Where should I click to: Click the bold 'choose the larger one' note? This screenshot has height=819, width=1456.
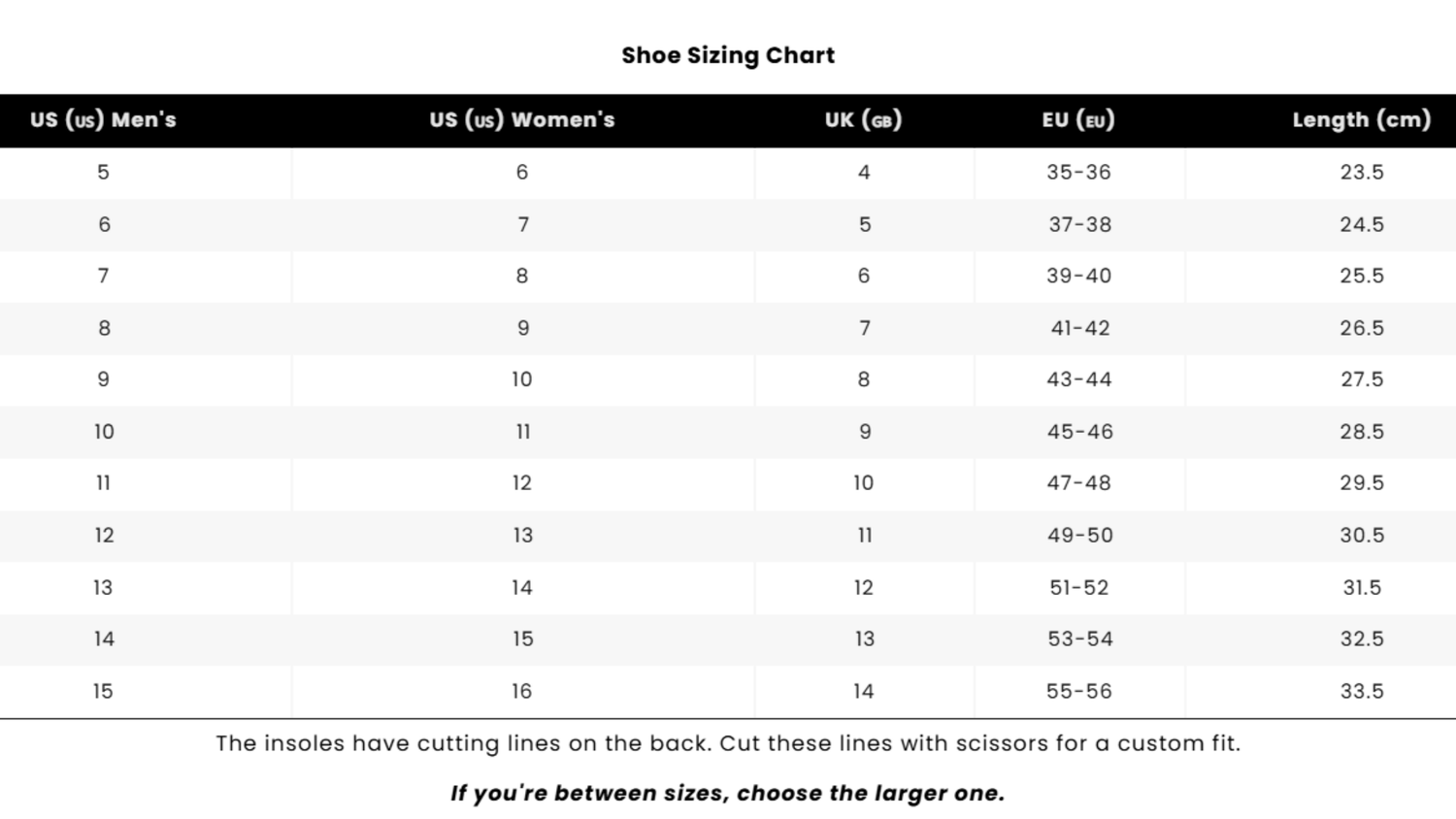[x=728, y=794]
